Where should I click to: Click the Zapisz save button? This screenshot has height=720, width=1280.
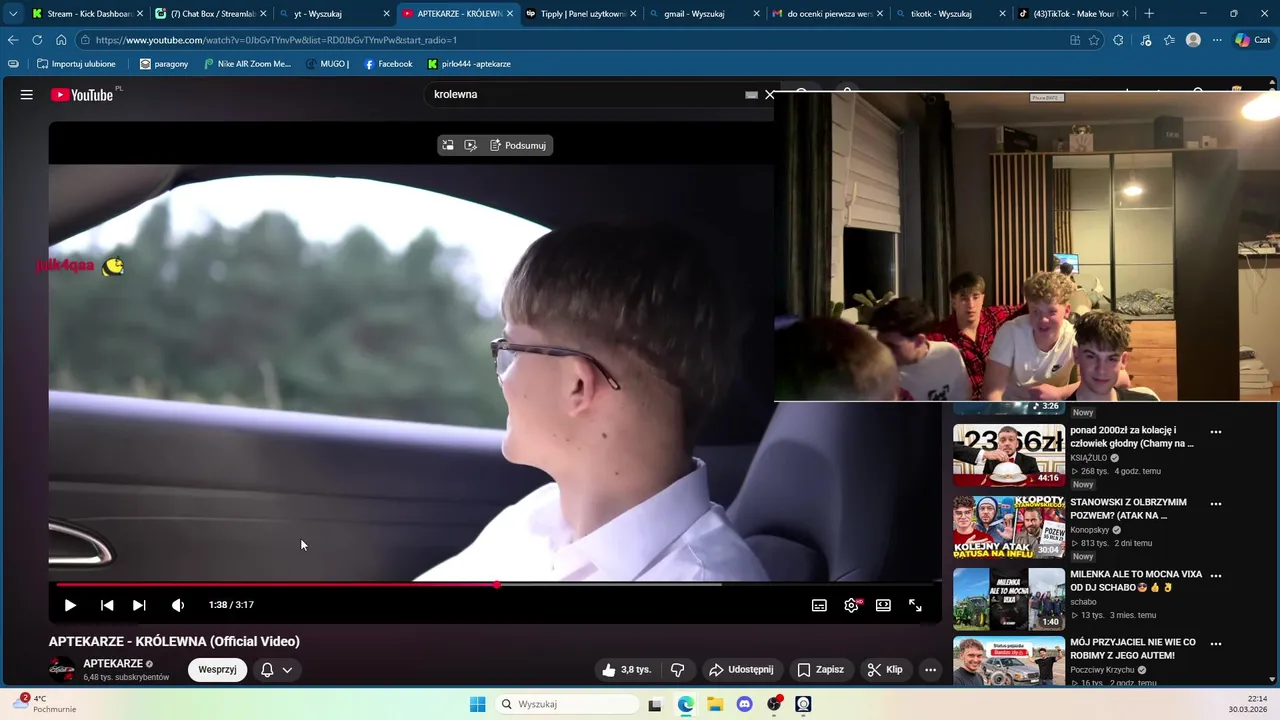click(x=820, y=670)
